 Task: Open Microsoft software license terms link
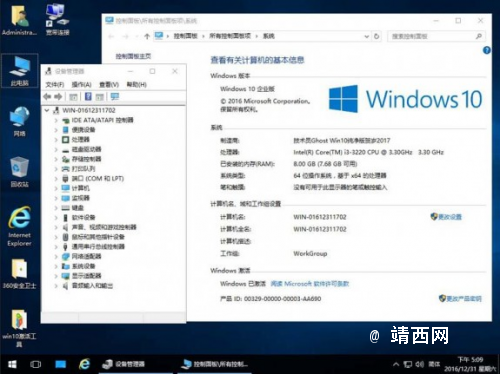click(x=310, y=284)
